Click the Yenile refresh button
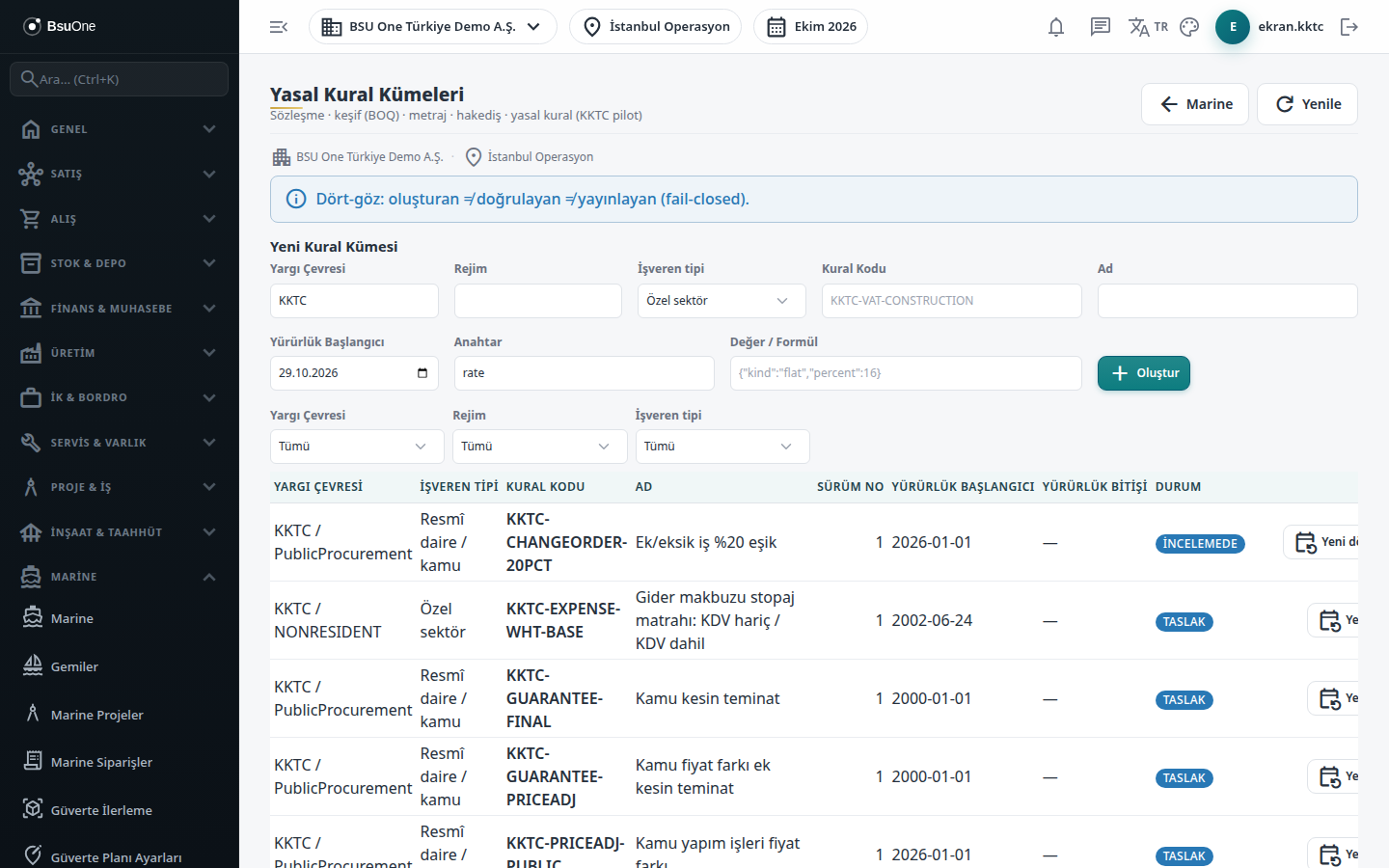Viewport: 1389px width, 868px height. [1307, 104]
